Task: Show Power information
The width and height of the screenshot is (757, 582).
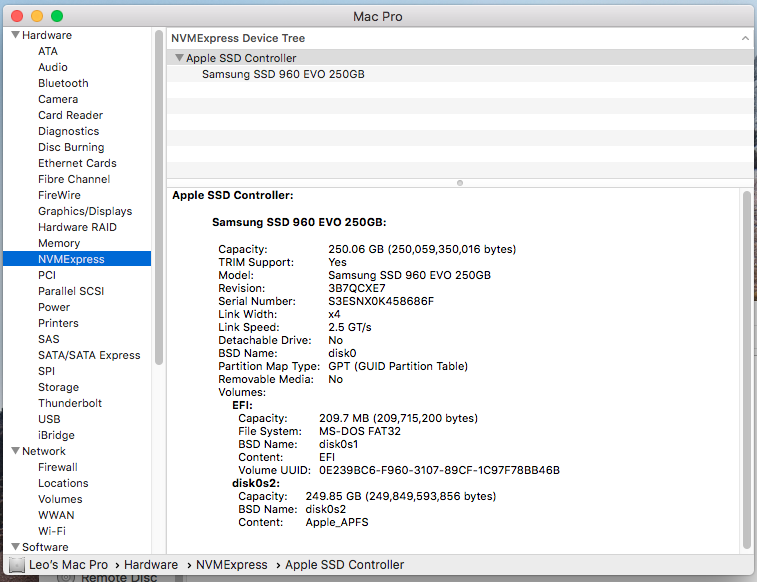Action: click(x=54, y=306)
